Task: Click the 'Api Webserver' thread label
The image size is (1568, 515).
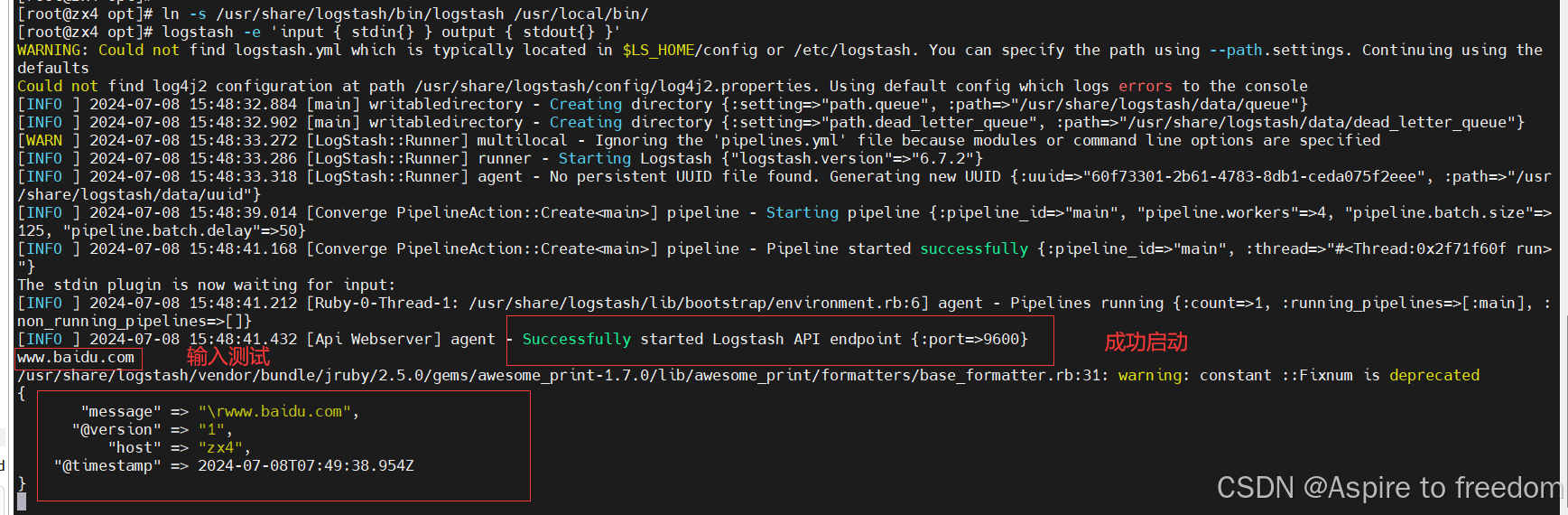Action: [374, 339]
